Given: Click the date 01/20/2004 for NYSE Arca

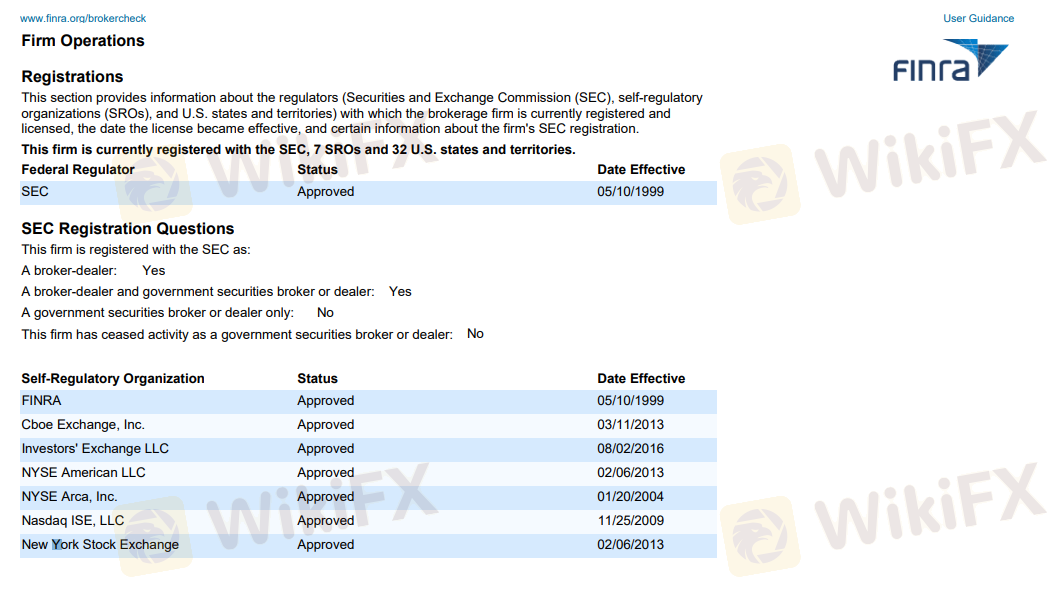Looking at the screenshot, I should 630,497.
